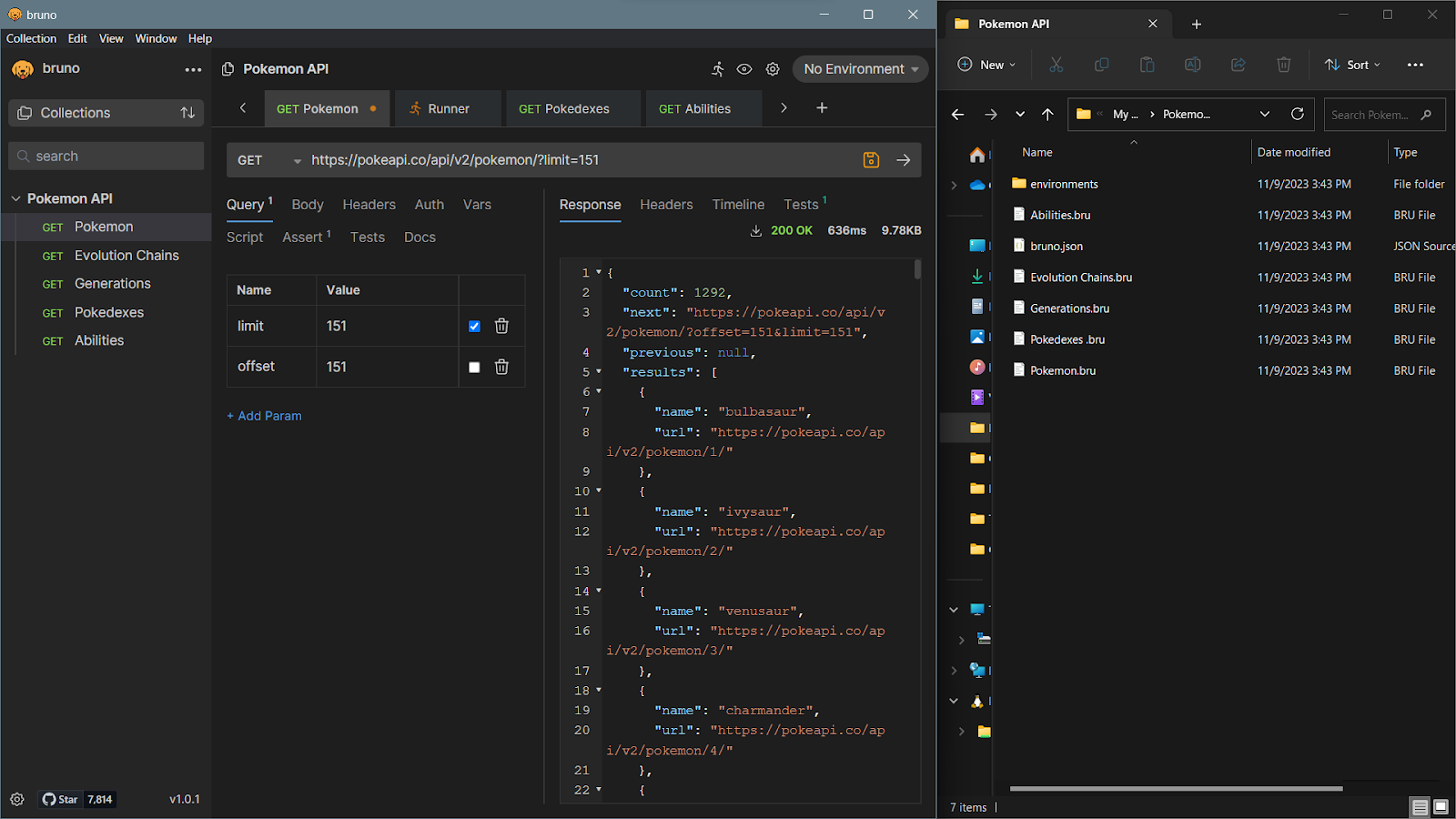Add a new File Explorer tab
This screenshot has width=1456, height=819.
pyautogui.click(x=1197, y=25)
